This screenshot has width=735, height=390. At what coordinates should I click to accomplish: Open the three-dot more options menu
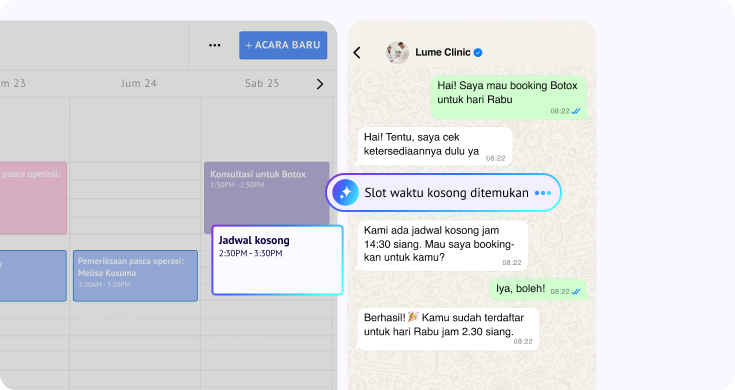(x=215, y=45)
